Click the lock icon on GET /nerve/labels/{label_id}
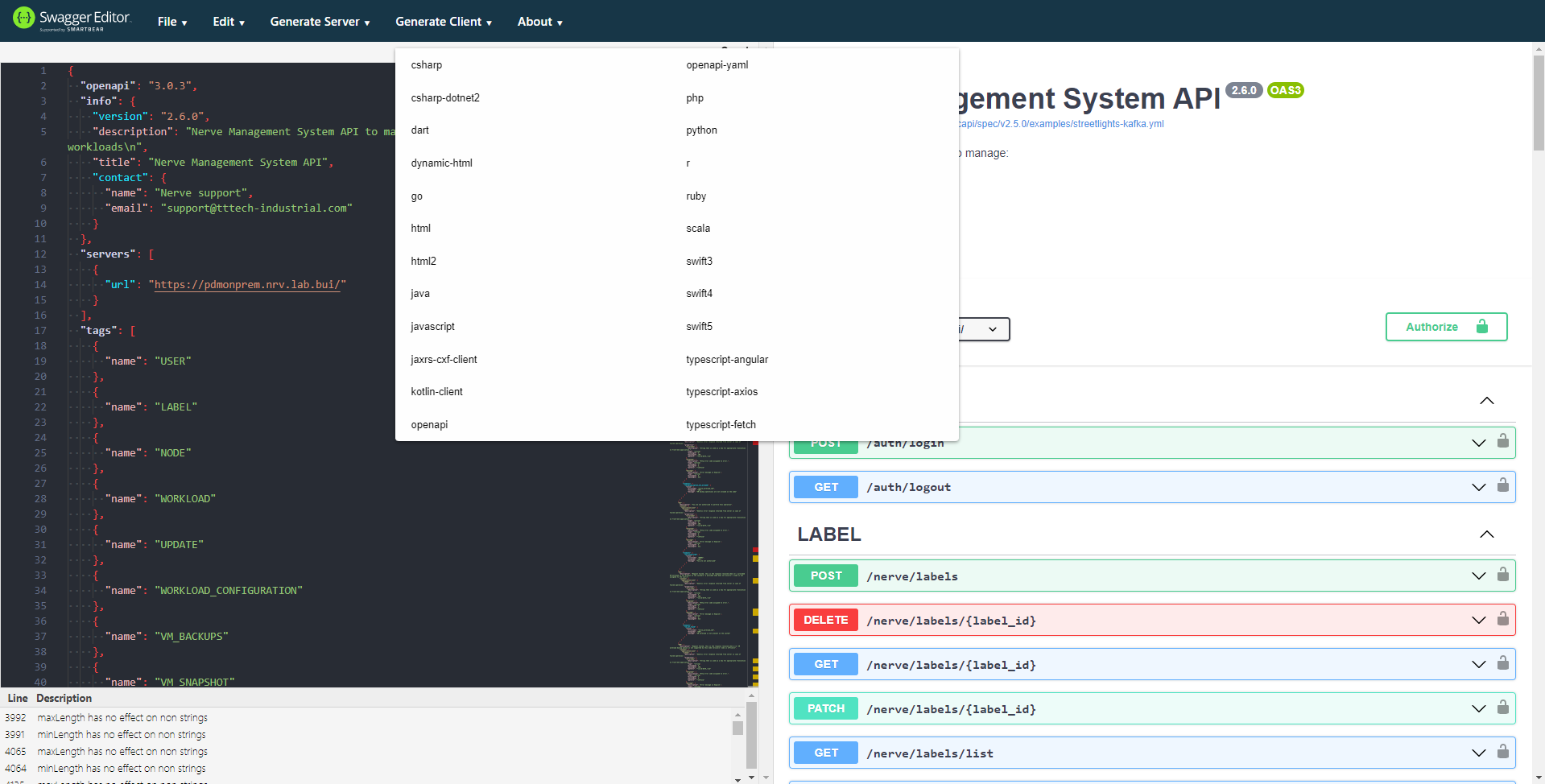This screenshot has height=784, width=1545. pos(1502,664)
